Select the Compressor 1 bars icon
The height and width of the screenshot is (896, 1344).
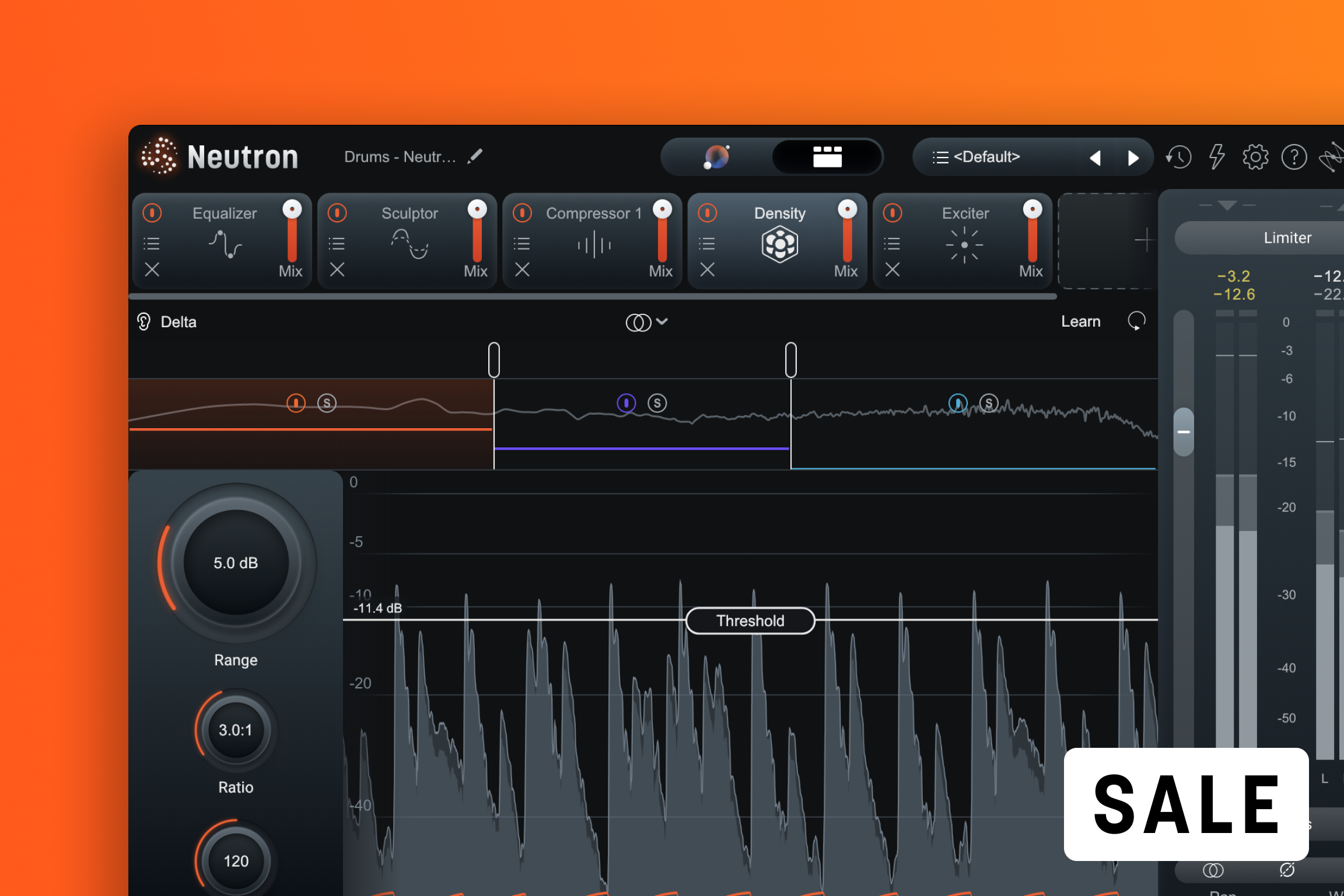[594, 244]
